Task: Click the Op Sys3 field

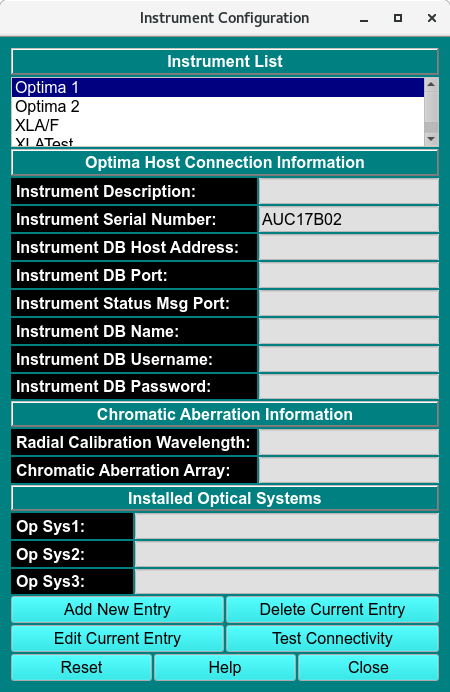Action: click(287, 581)
